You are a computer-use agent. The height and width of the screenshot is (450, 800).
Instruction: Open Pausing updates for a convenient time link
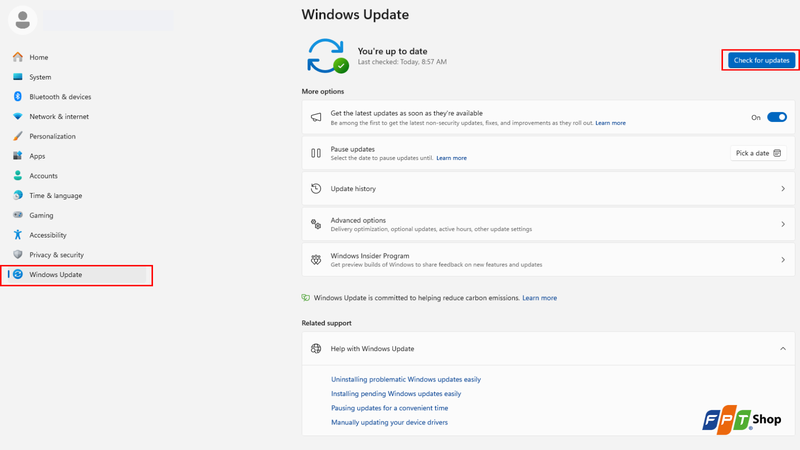point(390,408)
